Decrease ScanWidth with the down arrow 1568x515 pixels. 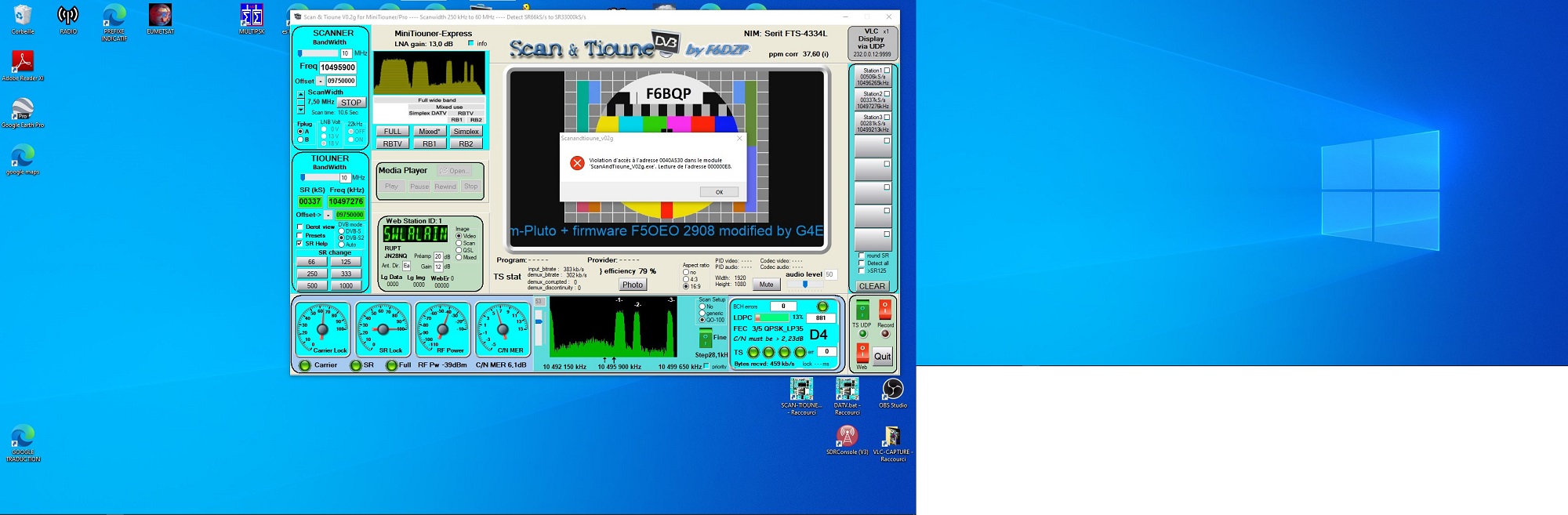tap(300, 111)
